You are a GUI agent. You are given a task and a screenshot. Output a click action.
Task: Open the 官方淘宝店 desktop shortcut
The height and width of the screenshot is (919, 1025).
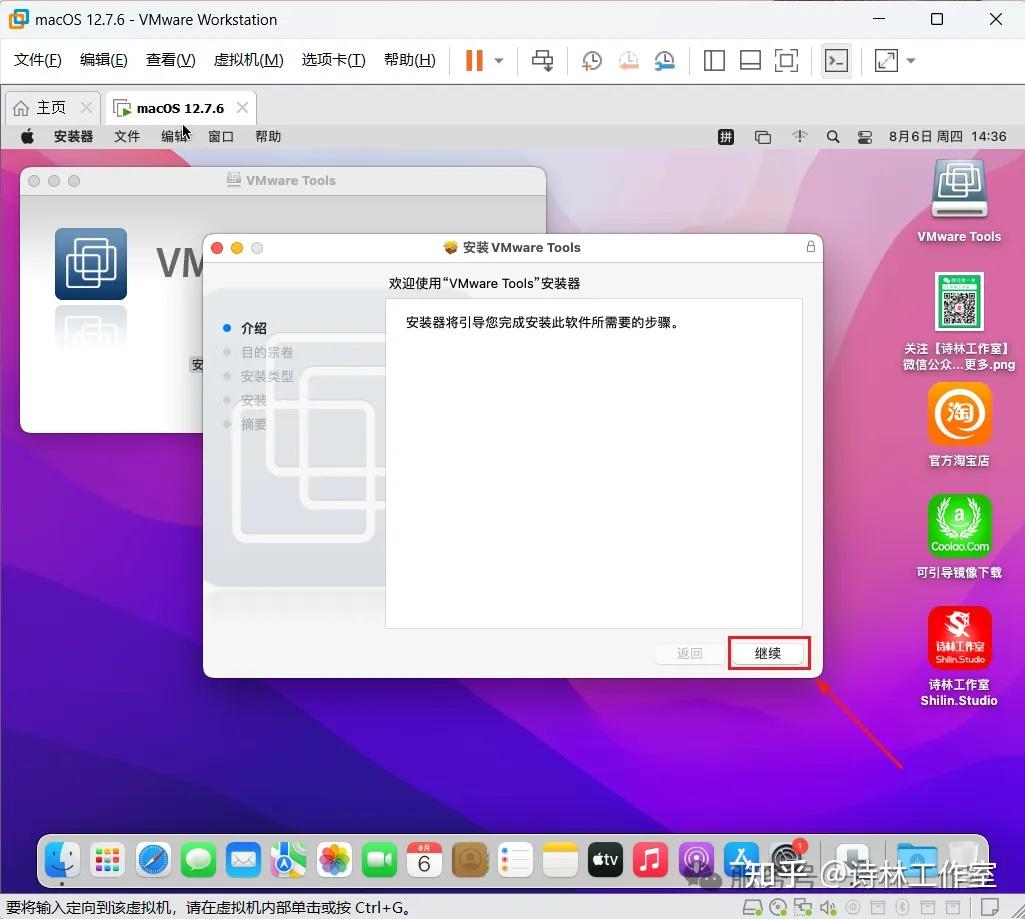click(959, 425)
